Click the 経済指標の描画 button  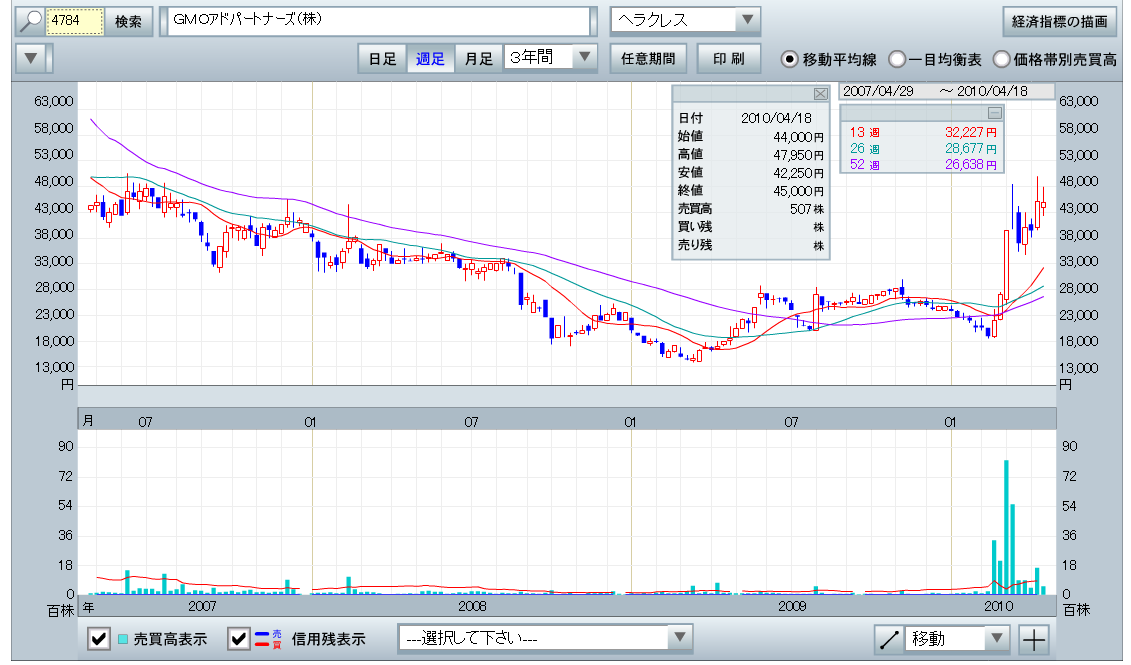point(1059,21)
